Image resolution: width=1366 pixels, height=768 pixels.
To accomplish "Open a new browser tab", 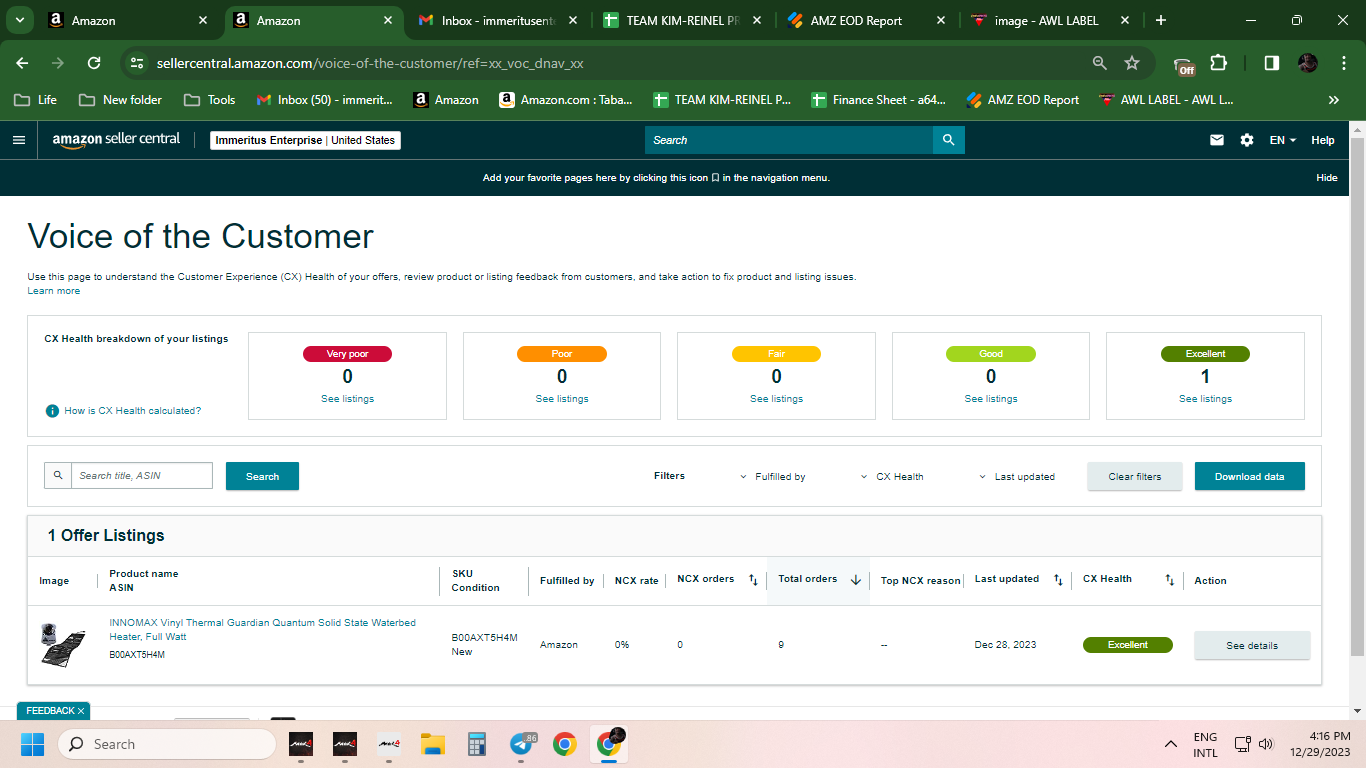I will click(1160, 20).
